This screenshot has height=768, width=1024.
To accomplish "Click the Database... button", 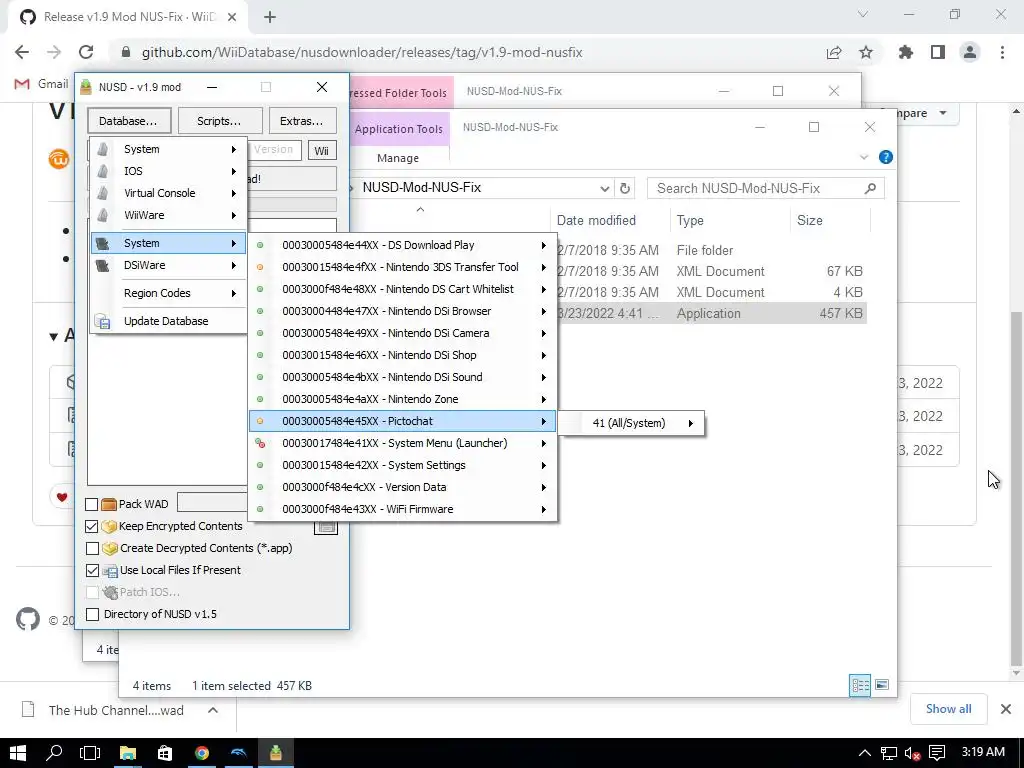I will [129, 121].
